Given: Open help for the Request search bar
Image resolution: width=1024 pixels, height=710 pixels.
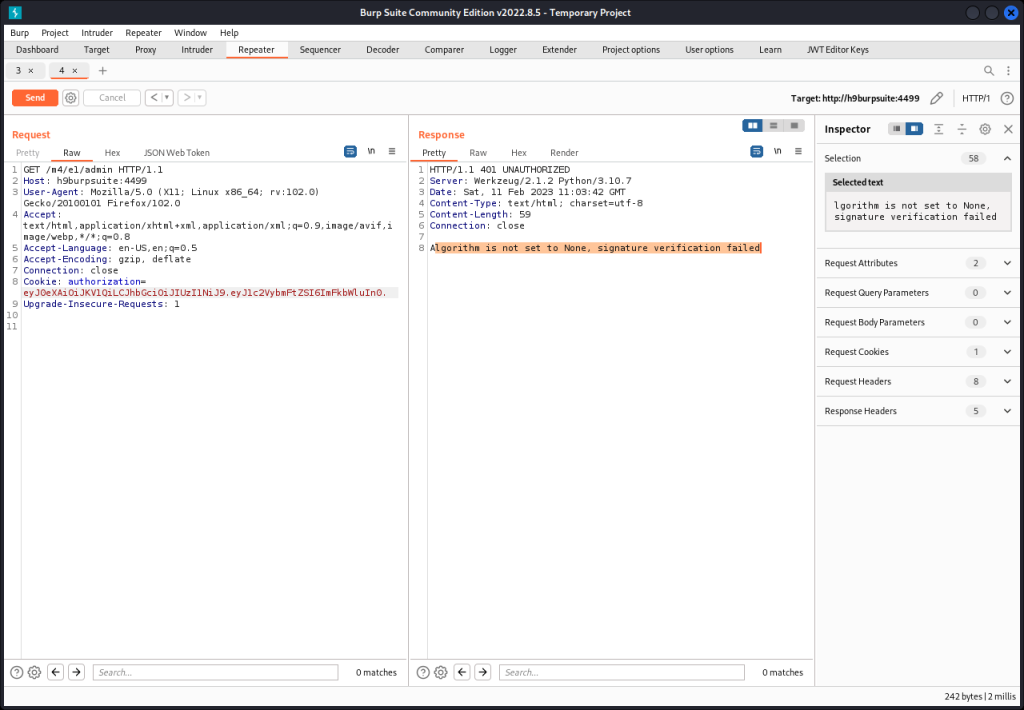Looking at the screenshot, I should tap(17, 672).
